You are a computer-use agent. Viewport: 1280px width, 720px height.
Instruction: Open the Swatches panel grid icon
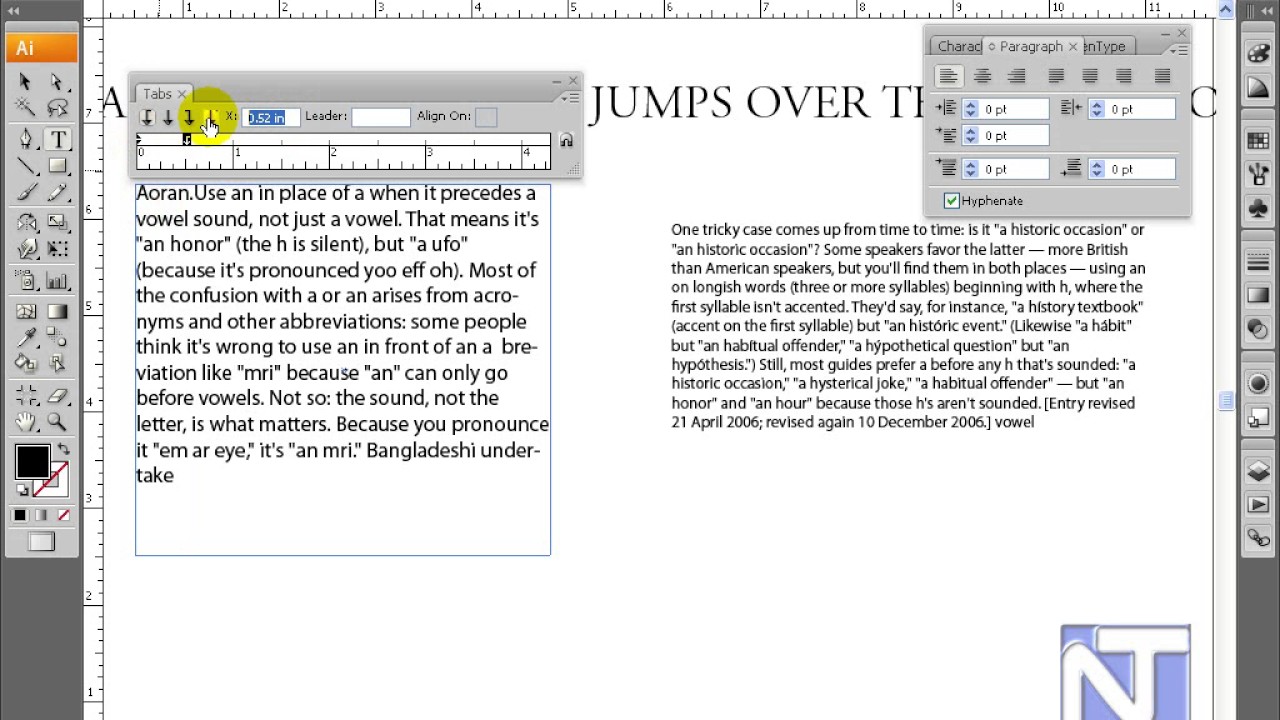click(1258, 142)
